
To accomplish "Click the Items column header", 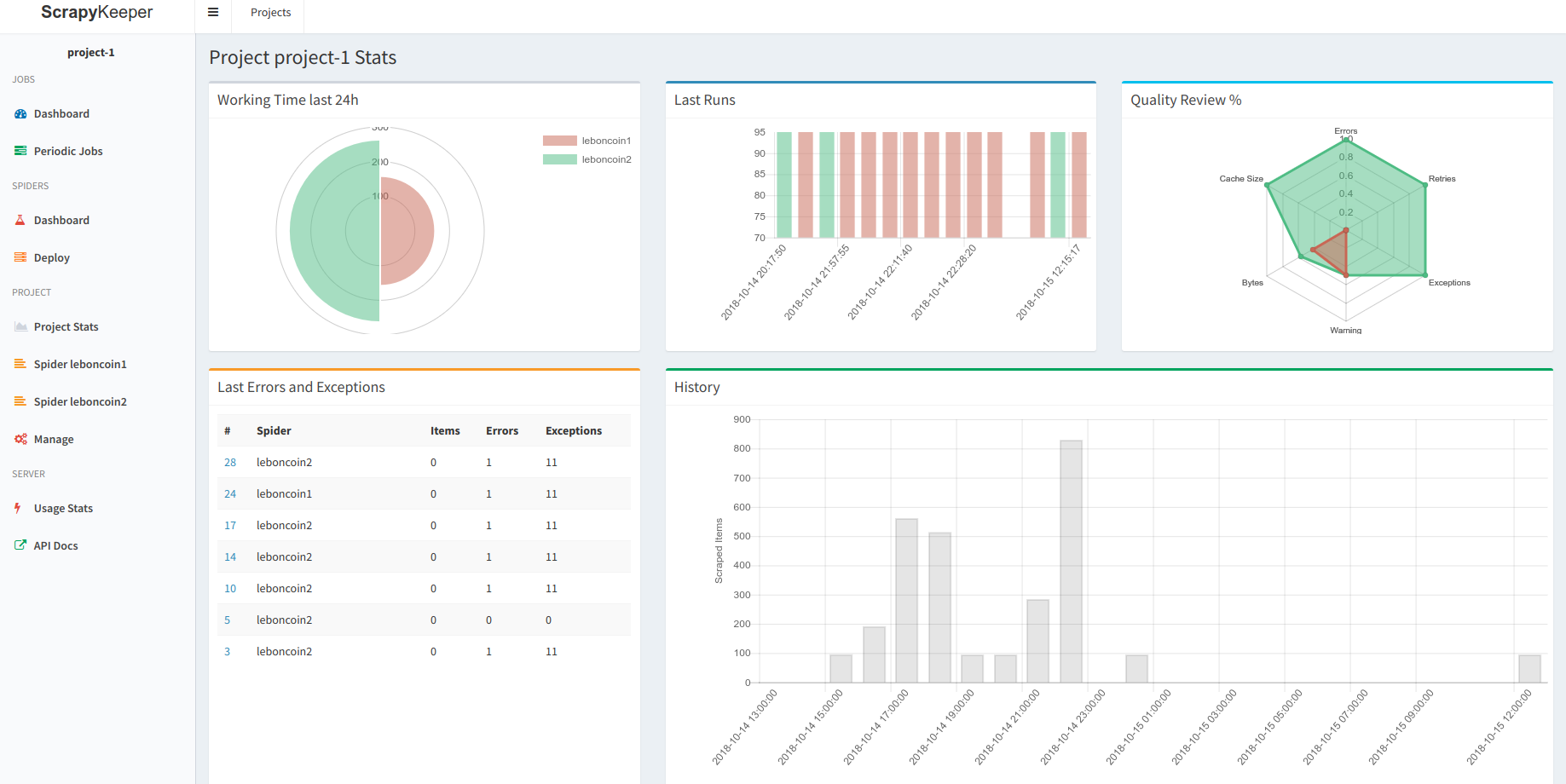I will coord(445,430).
